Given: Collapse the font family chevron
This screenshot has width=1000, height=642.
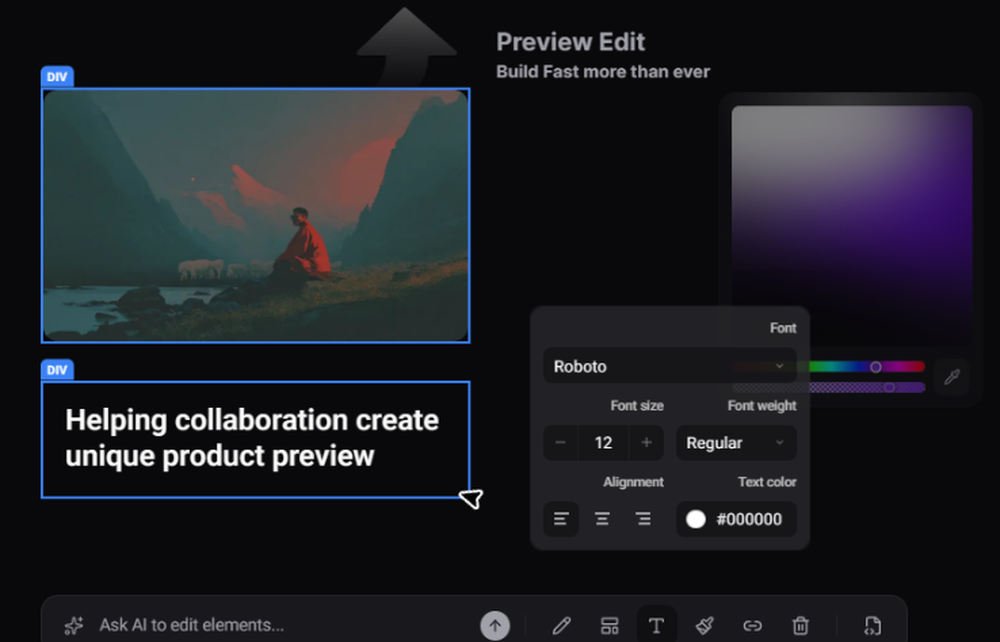Looking at the screenshot, I should click(781, 366).
